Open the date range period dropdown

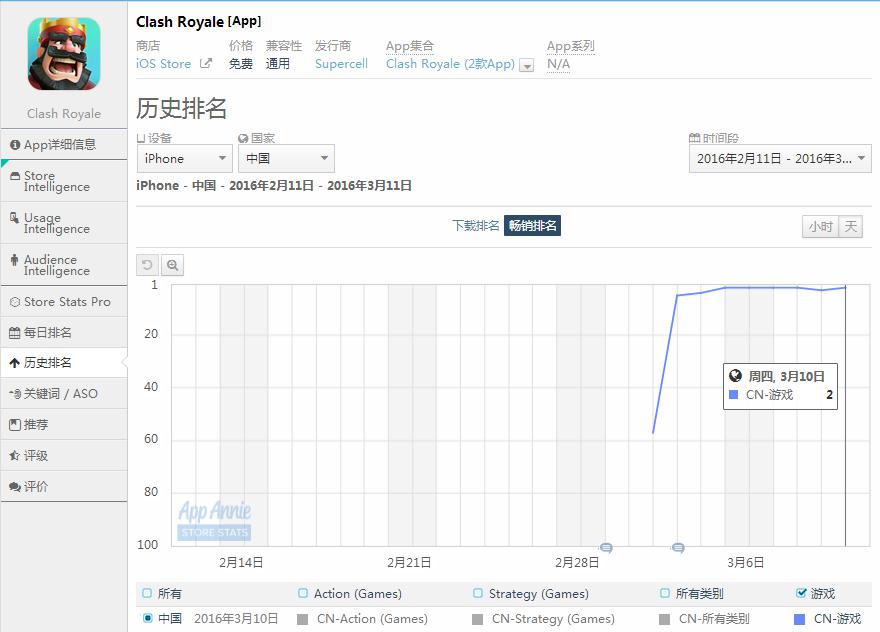click(x=780, y=158)
